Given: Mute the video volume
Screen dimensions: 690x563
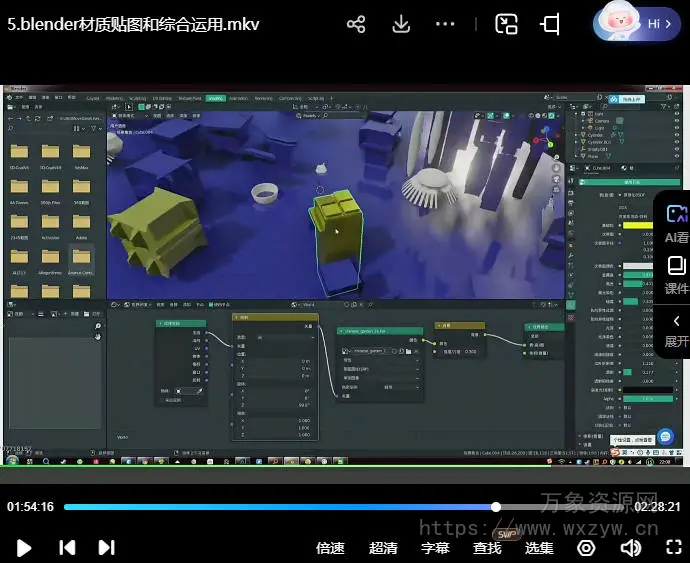Looking at the screenshot, I should (x=630, y=547).
